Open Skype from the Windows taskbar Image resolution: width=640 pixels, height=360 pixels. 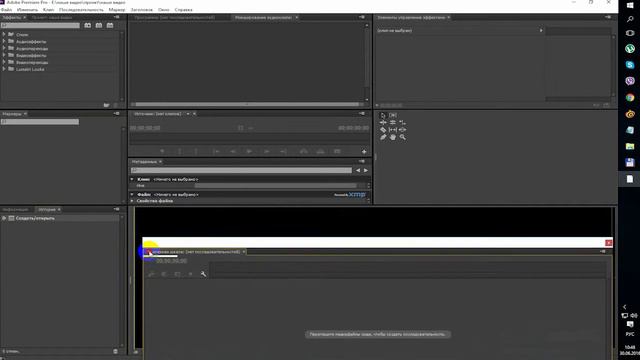pos(630,65)
